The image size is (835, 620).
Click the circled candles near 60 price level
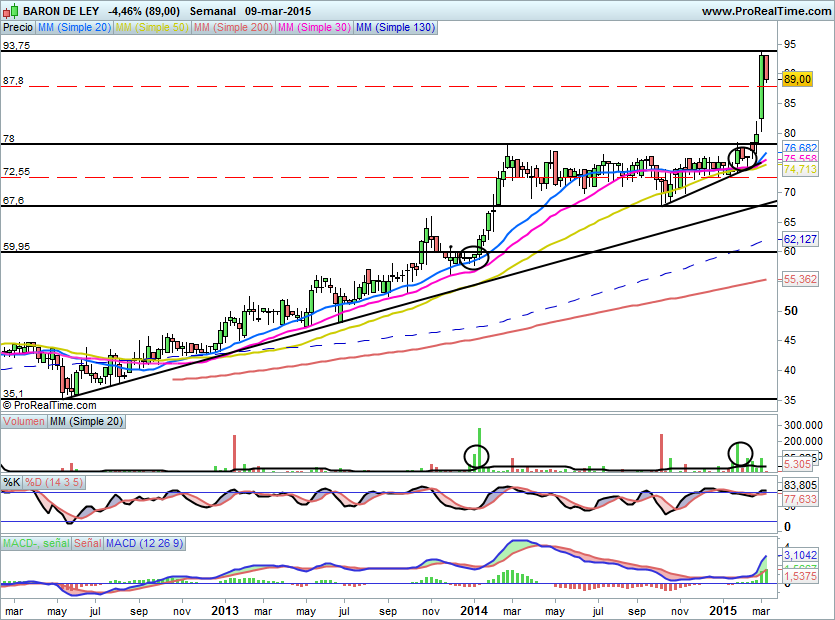(x=473, y=257)
